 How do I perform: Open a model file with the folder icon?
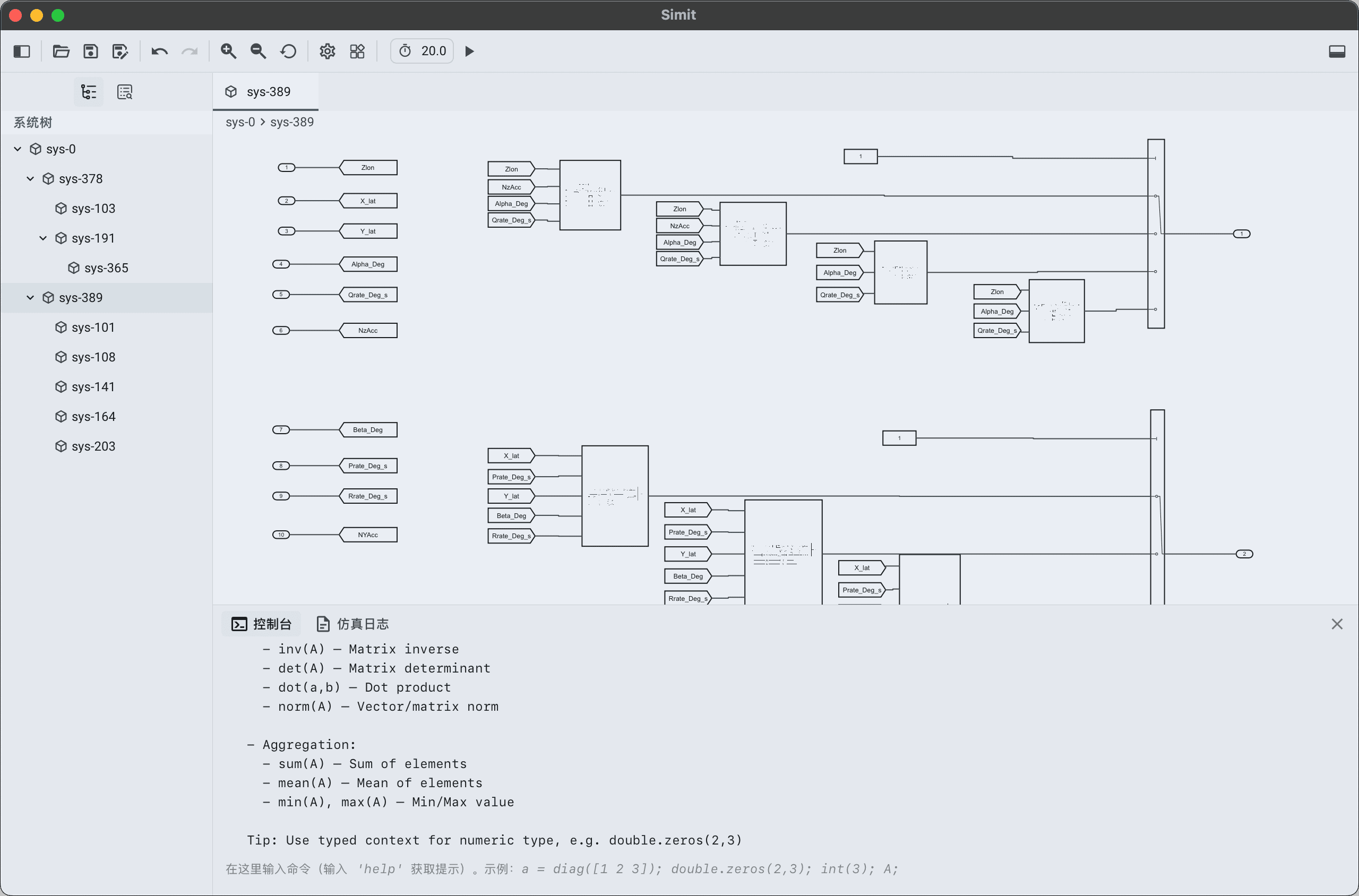click(x=61, y=51)
